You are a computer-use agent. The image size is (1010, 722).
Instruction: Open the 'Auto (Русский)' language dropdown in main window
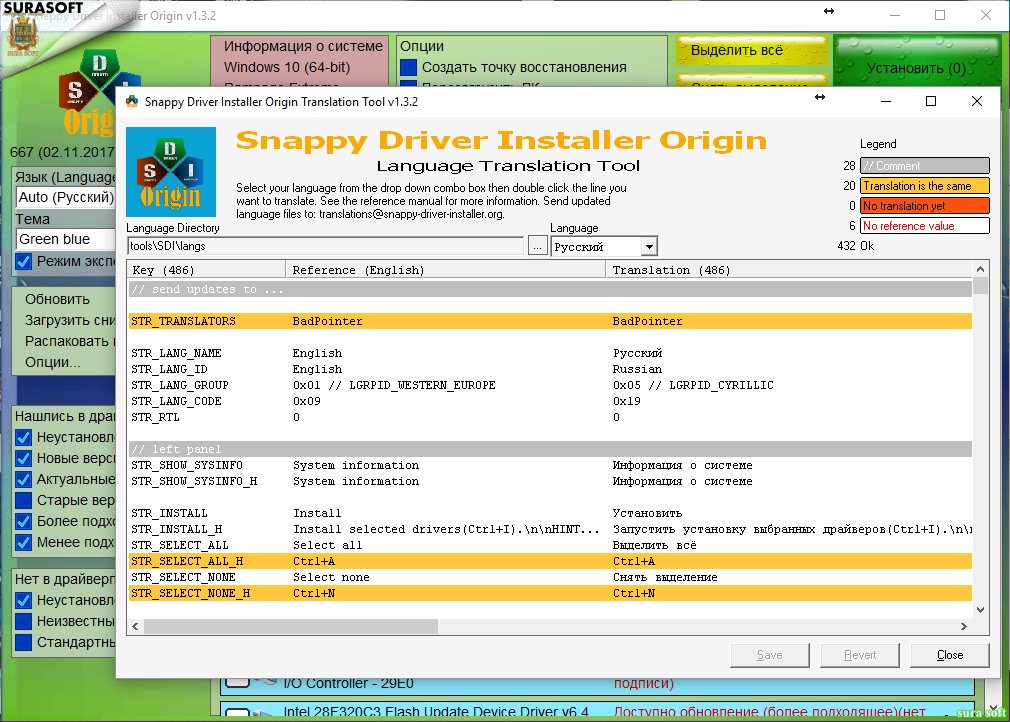pos(66,197)
